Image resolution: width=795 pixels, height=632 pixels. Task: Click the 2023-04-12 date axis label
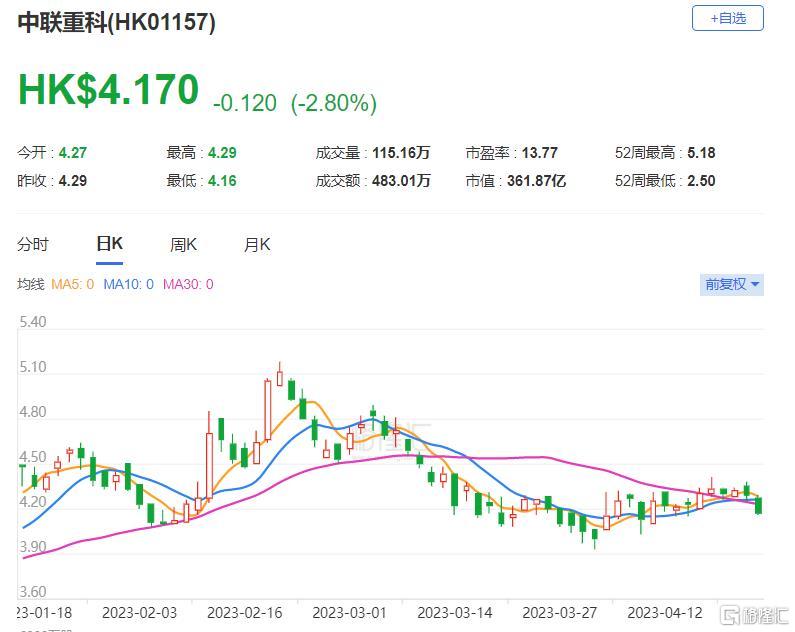[x=665, y=613]
